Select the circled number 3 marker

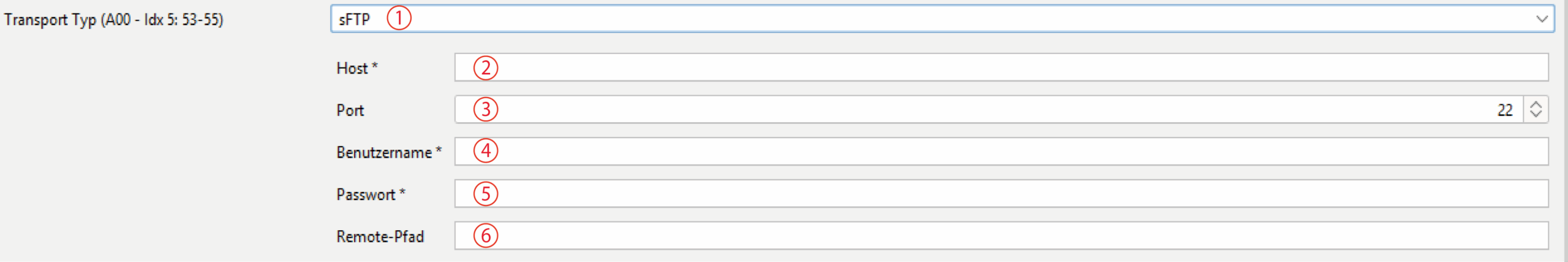click(x=486, y=109)
